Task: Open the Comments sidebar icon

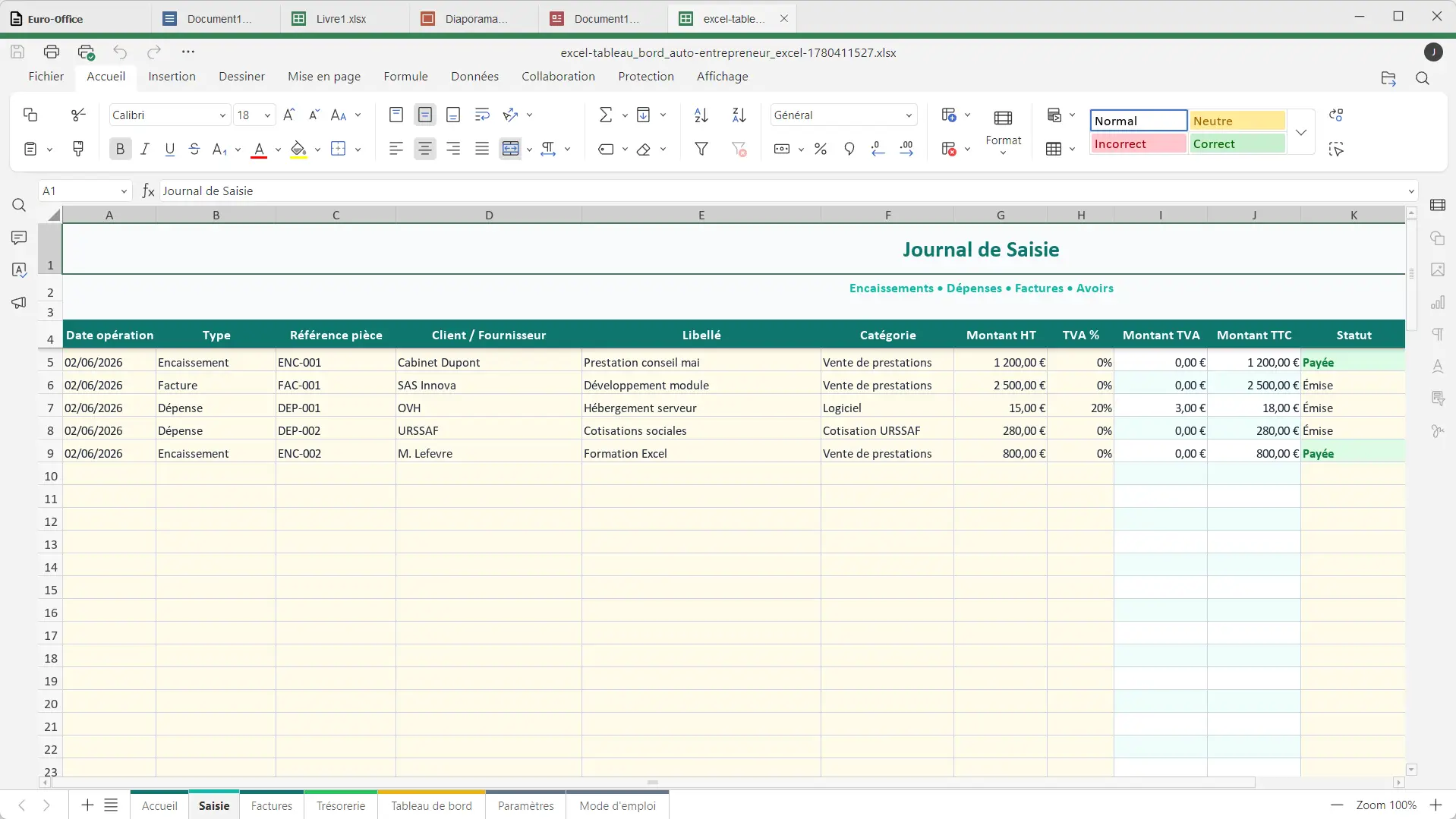Action: point(19,238)
